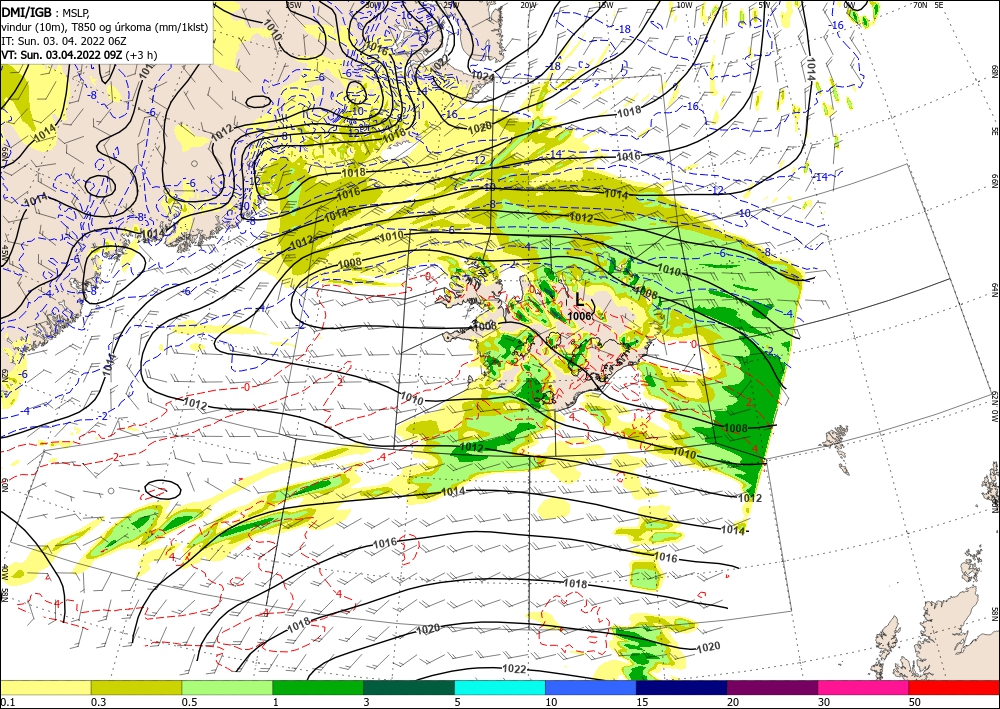This screenshot has width=1000, height=709.
Task: Pick the bright blue 10–15 legend swatch
Action: 591,687
